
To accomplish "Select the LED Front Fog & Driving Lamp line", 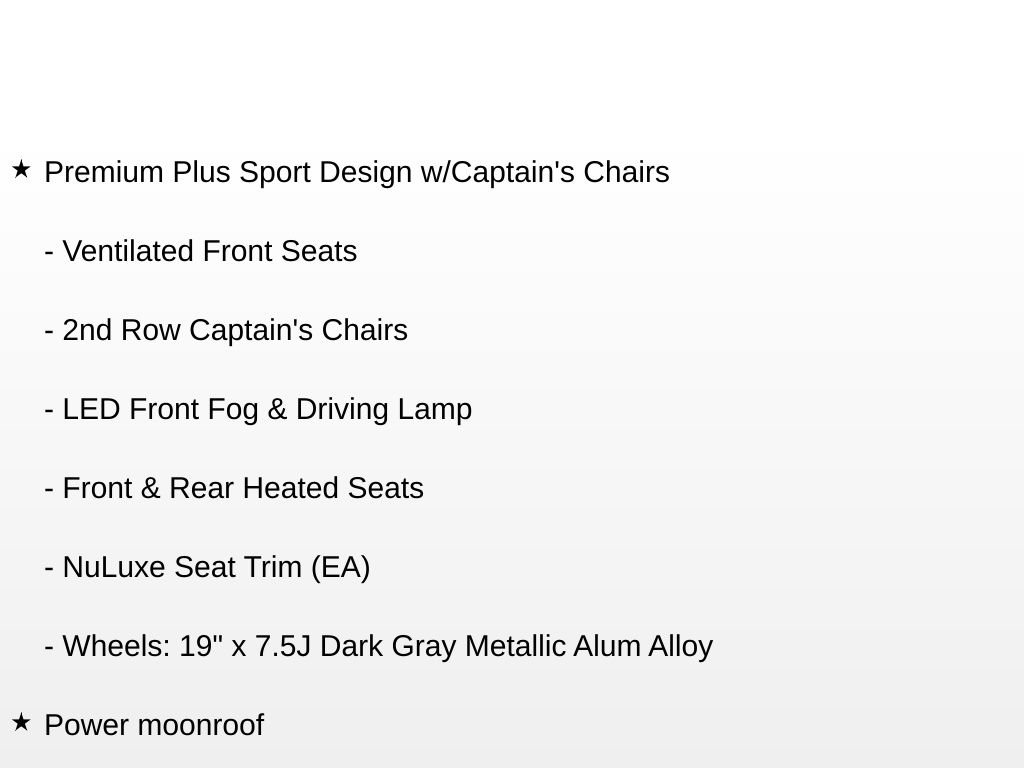I will [267, 409].
